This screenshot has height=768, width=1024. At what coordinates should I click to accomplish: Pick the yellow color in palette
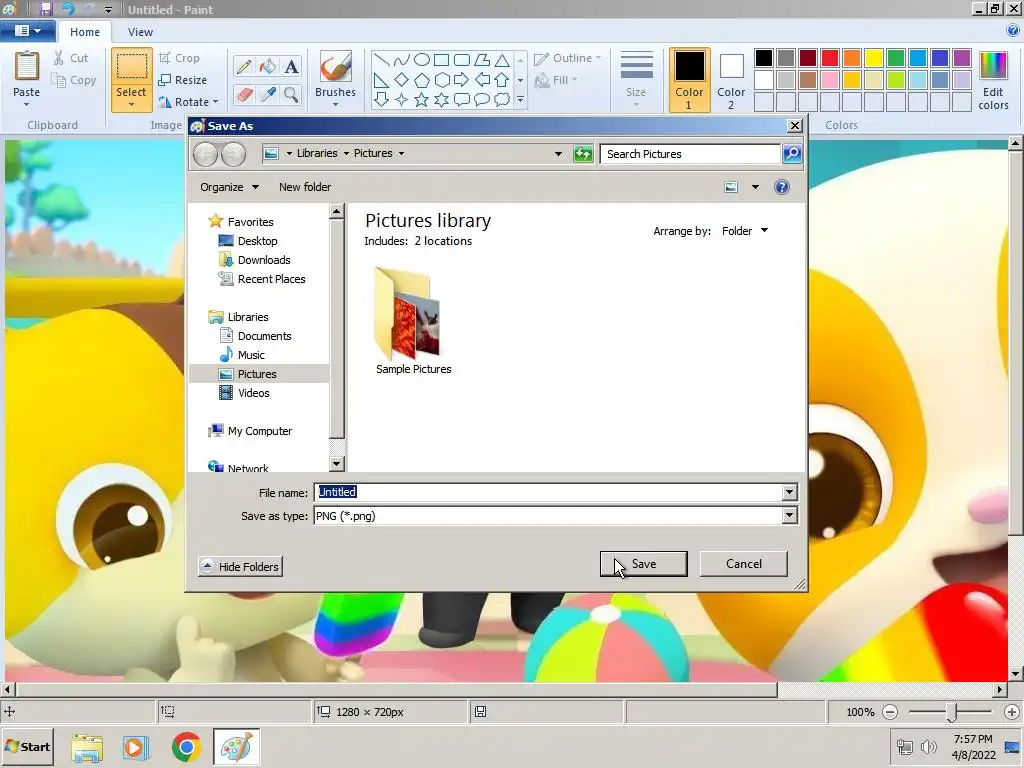(x=874, y=58)
